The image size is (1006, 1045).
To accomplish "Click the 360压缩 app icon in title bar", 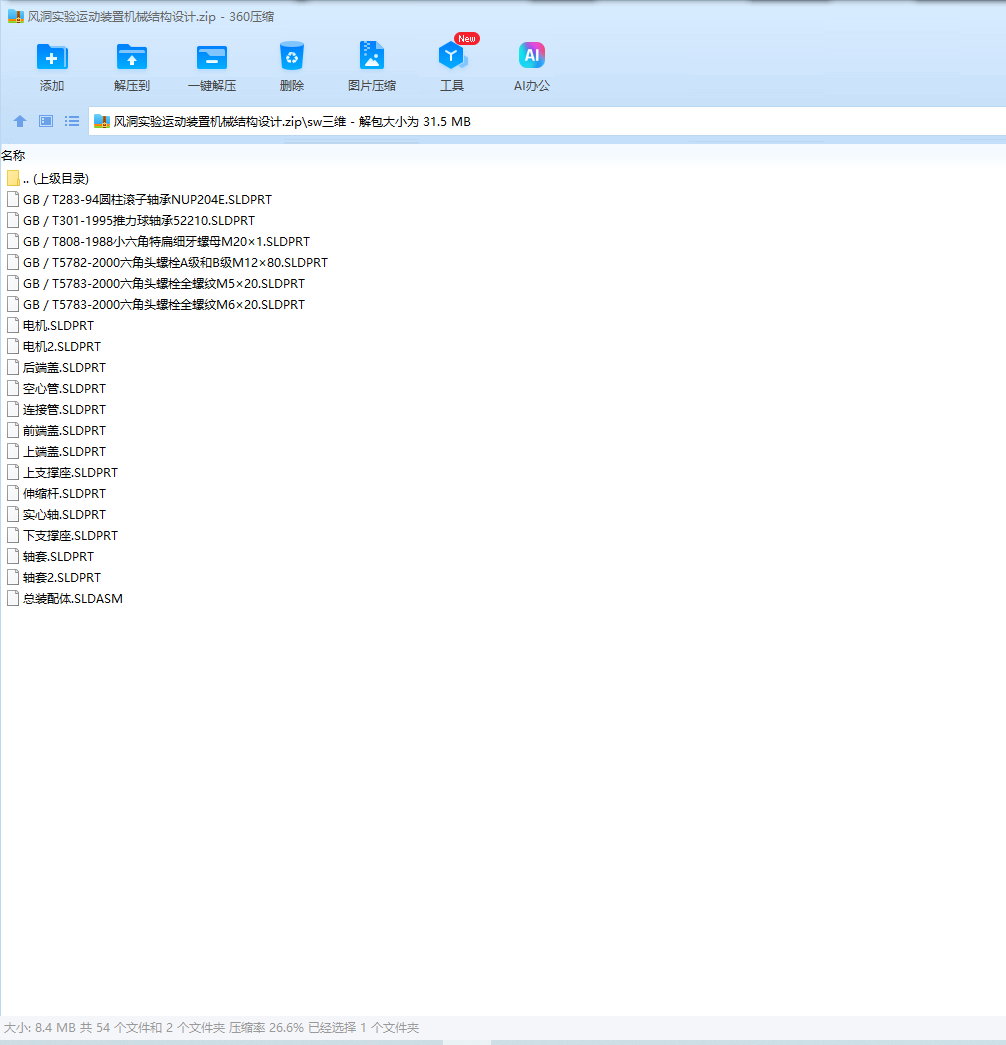I will (x=16, y=17).
